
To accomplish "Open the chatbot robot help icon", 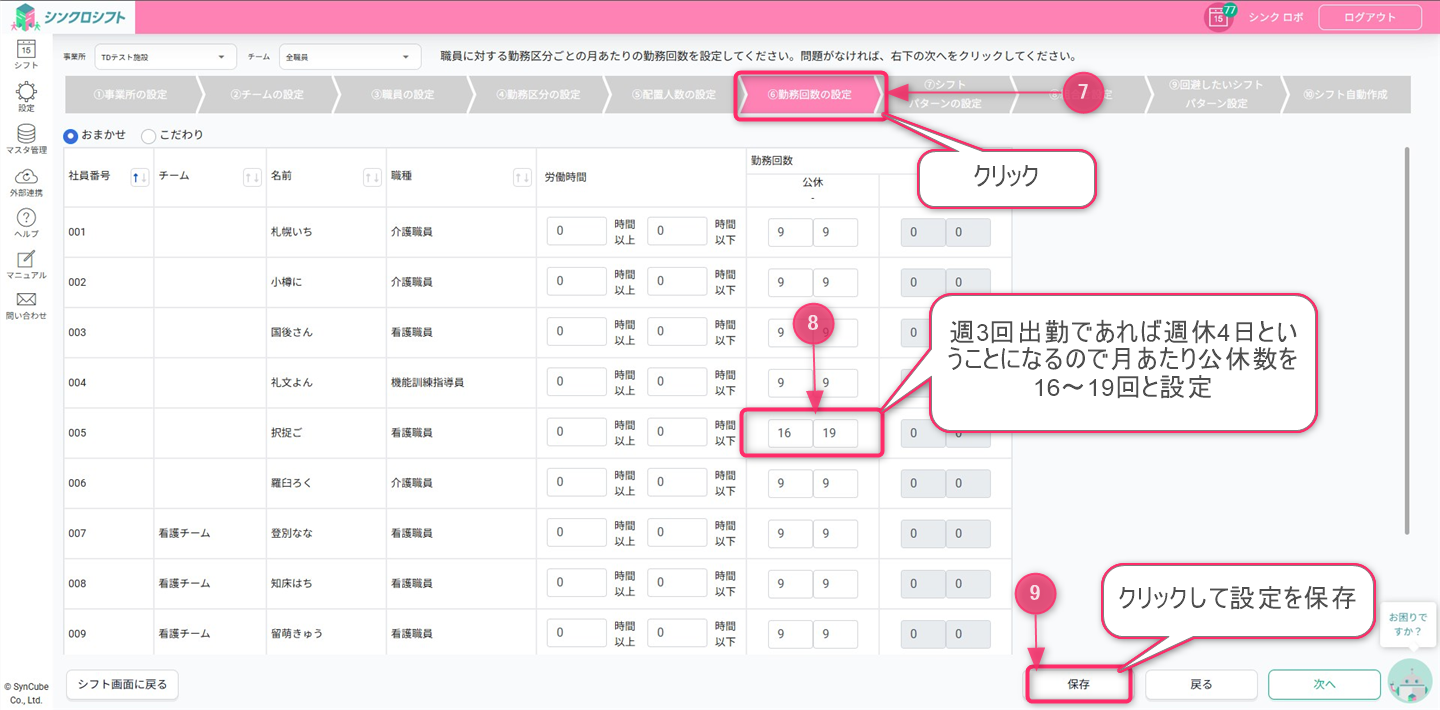I will coord(1410,682).
